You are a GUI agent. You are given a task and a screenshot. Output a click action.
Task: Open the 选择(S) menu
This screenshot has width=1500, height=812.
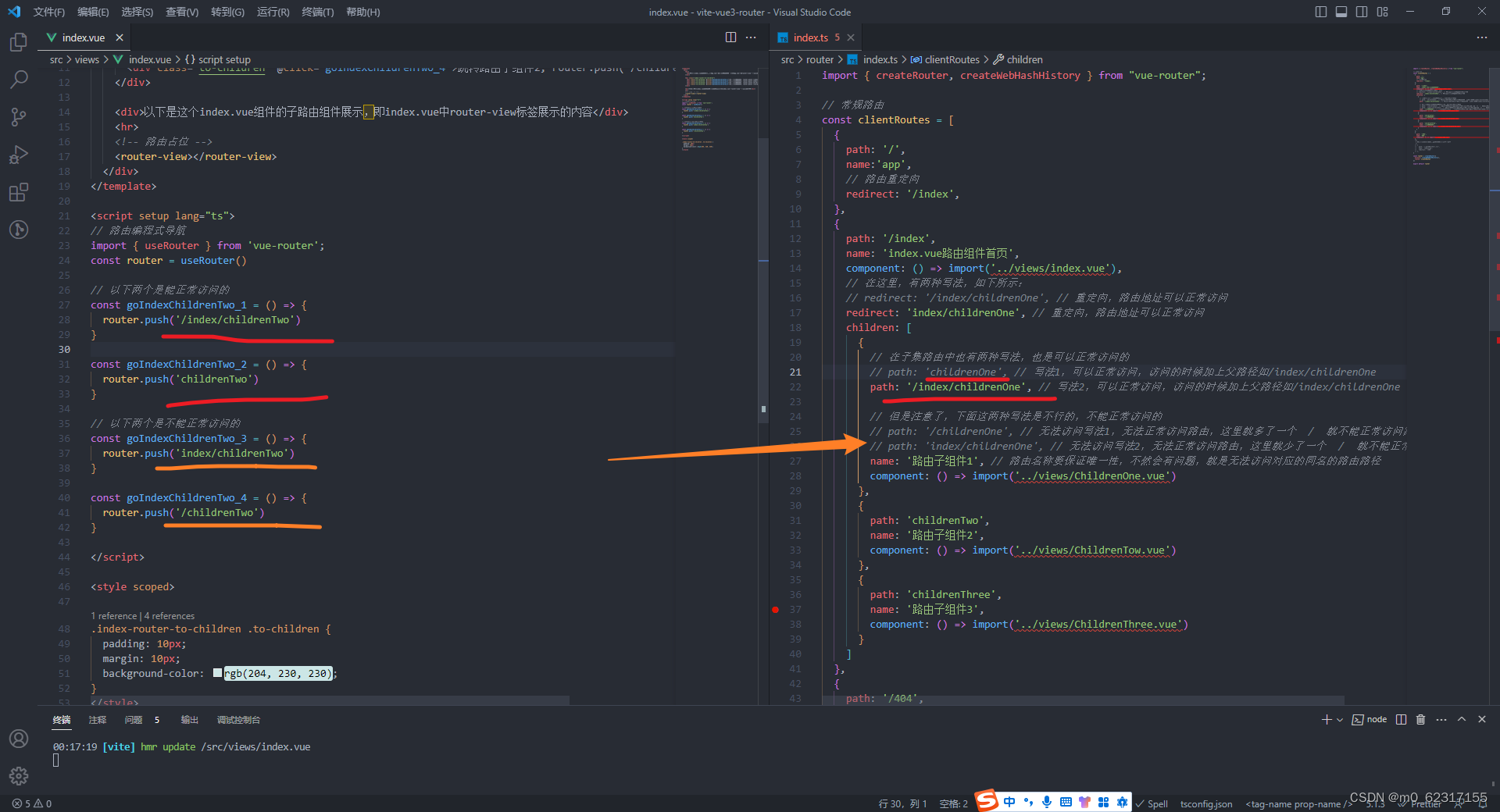[137, 12]
